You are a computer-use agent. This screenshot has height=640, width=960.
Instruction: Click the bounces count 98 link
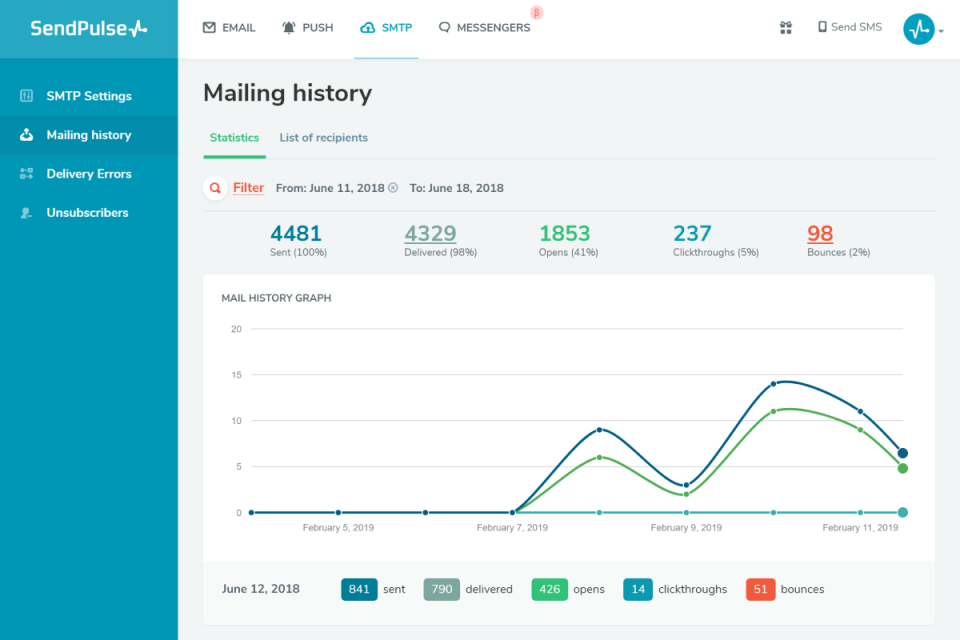point(820,233)
